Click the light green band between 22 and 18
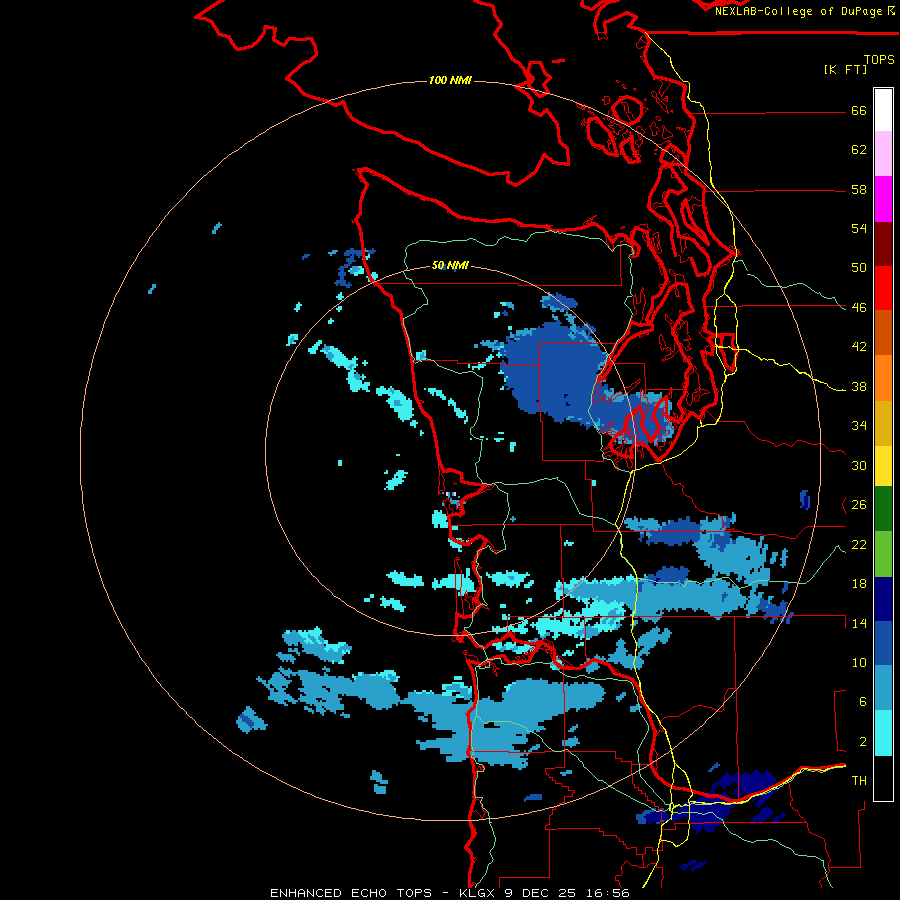The width and height of the screenshot is (900, 900). (x=883, y=554)
